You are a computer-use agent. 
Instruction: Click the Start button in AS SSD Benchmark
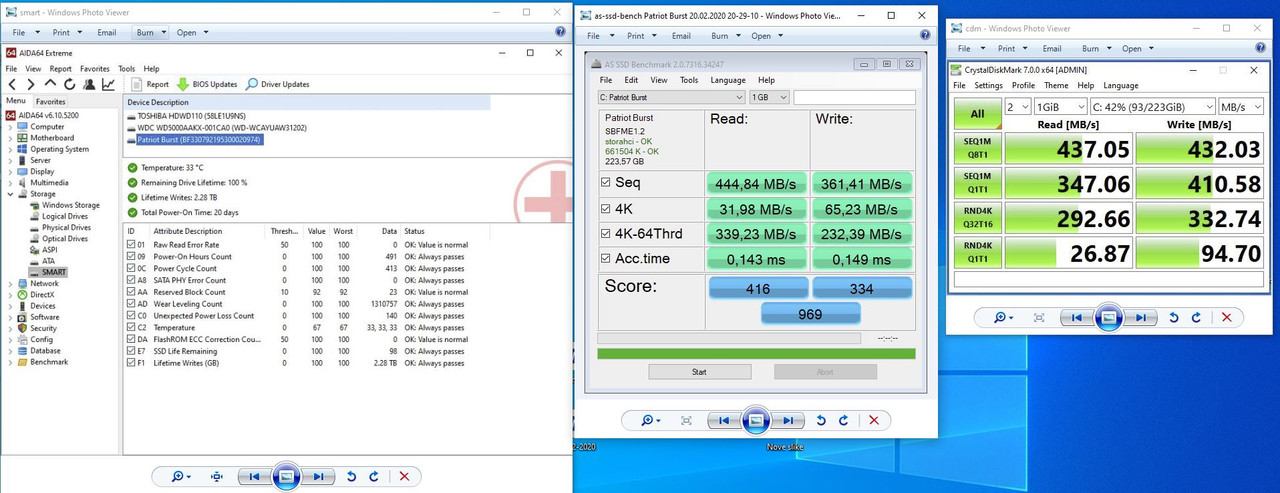pyautogui.click(x=699, y=371)
